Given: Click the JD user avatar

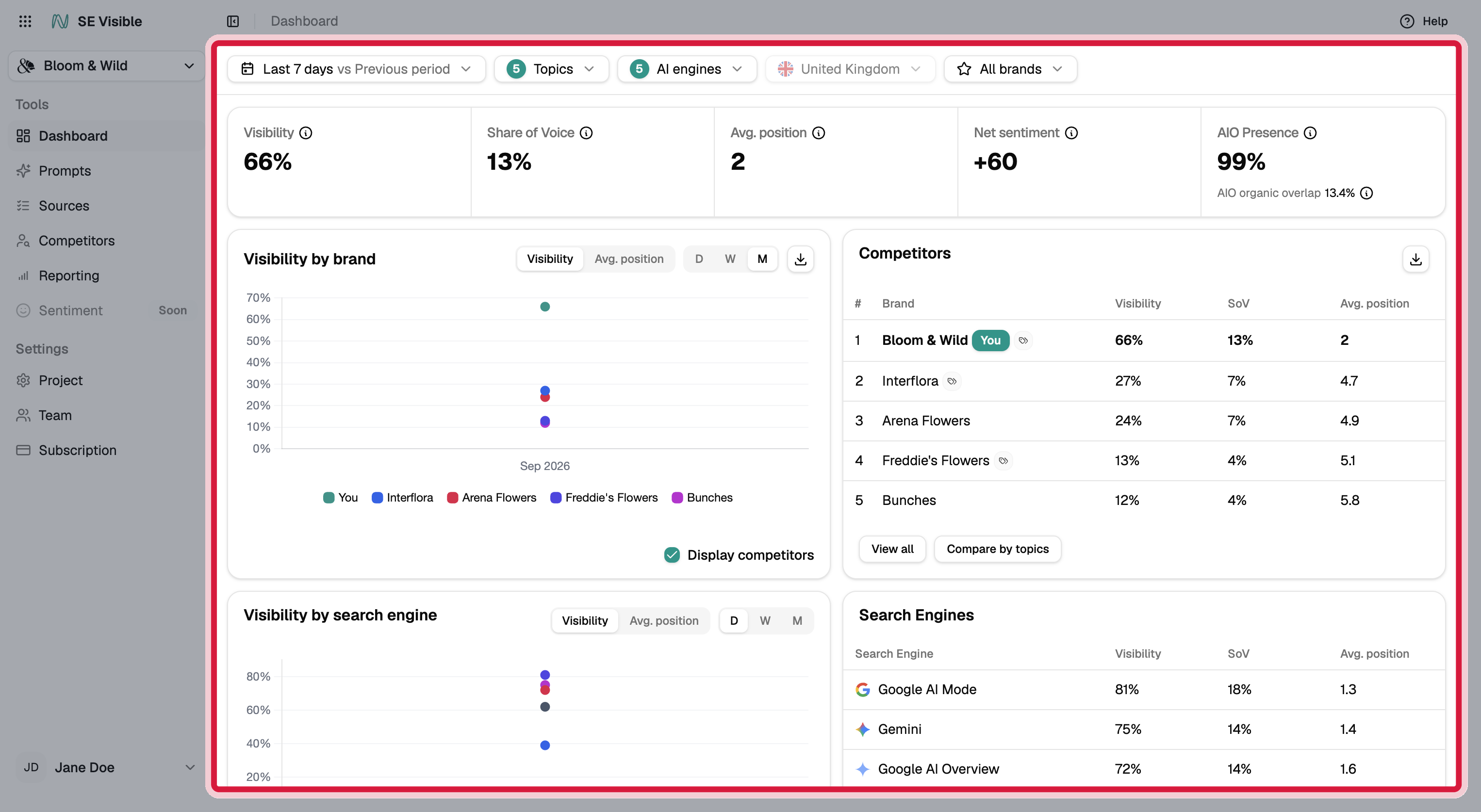Looking at the screenshot, I should tap(31, 767).
